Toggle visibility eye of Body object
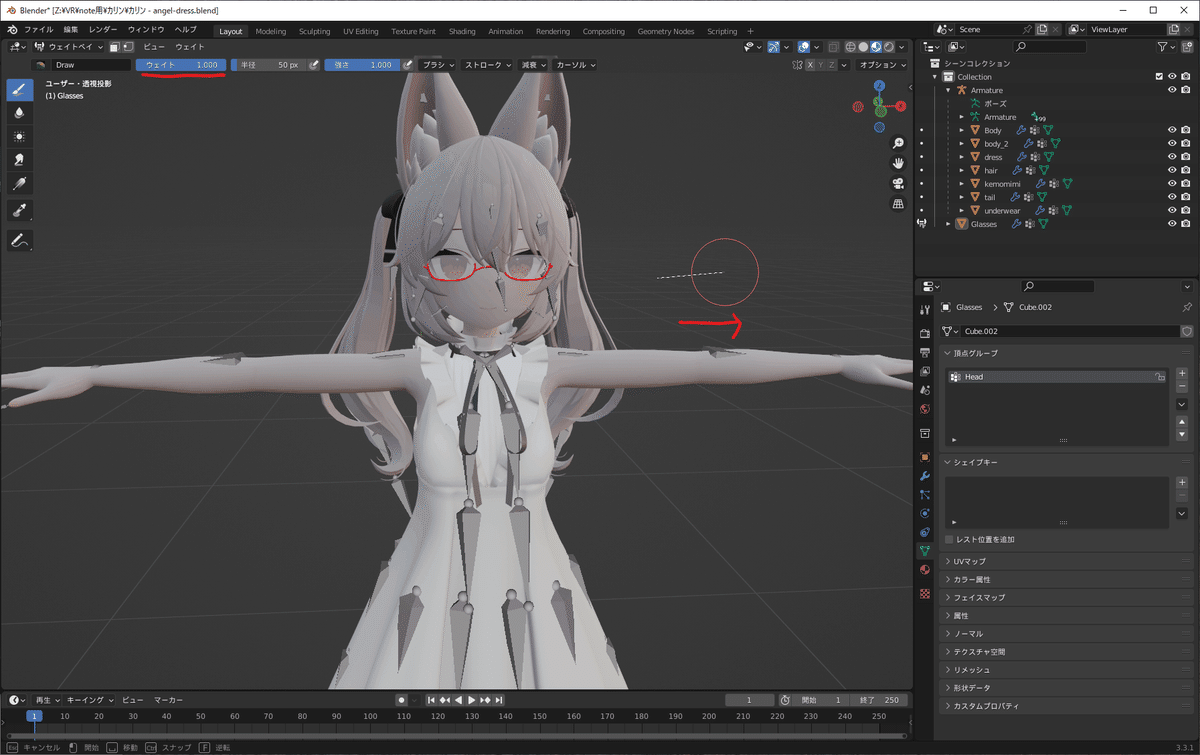Screen dimensions: 1200x755 [1172, 130]
